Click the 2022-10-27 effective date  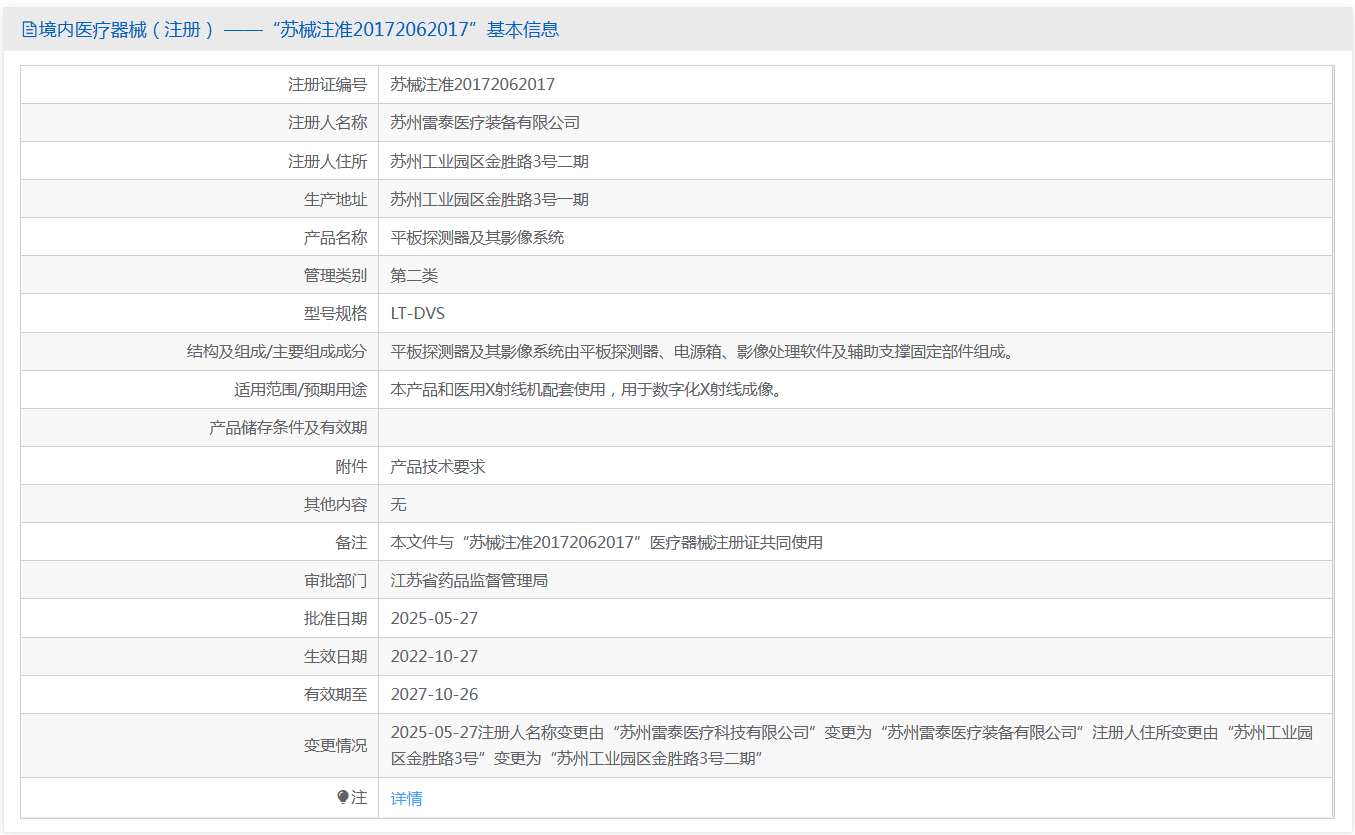434,656
